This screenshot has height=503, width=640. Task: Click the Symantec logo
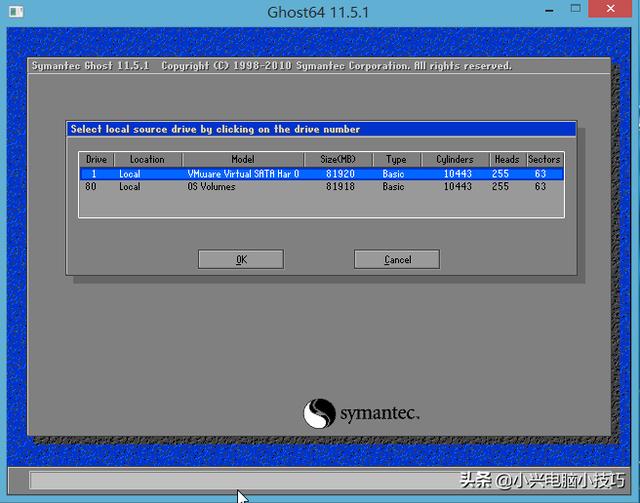coord(361,413)
